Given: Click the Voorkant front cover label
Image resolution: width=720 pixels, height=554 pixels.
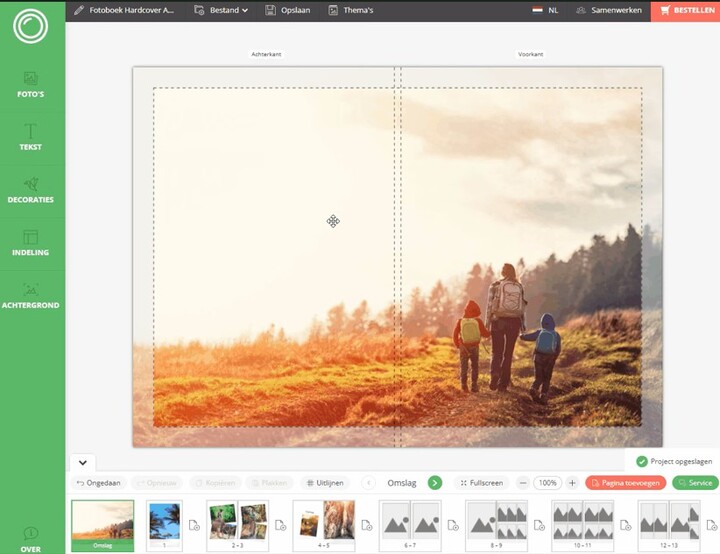Looking at the screenshot, I should click(531, 54).
